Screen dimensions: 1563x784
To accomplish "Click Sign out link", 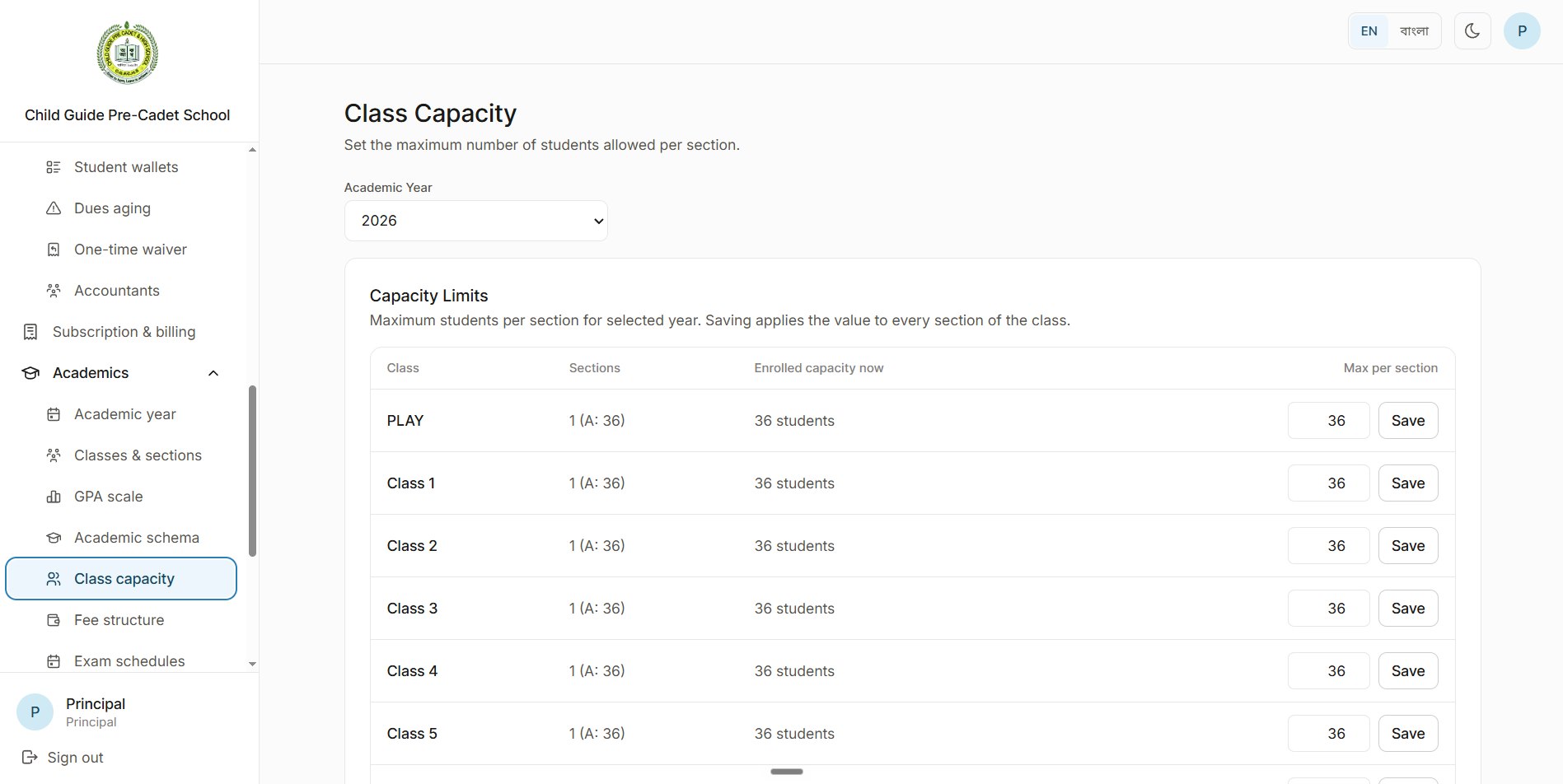I will pos(75,758).
